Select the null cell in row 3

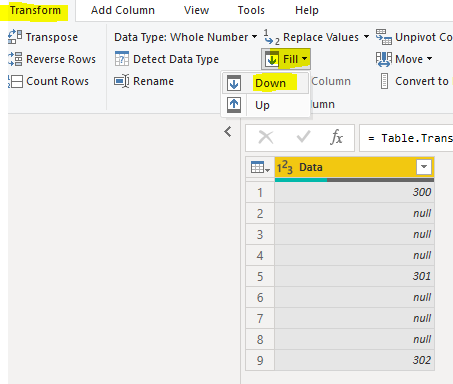click(355, 234)
